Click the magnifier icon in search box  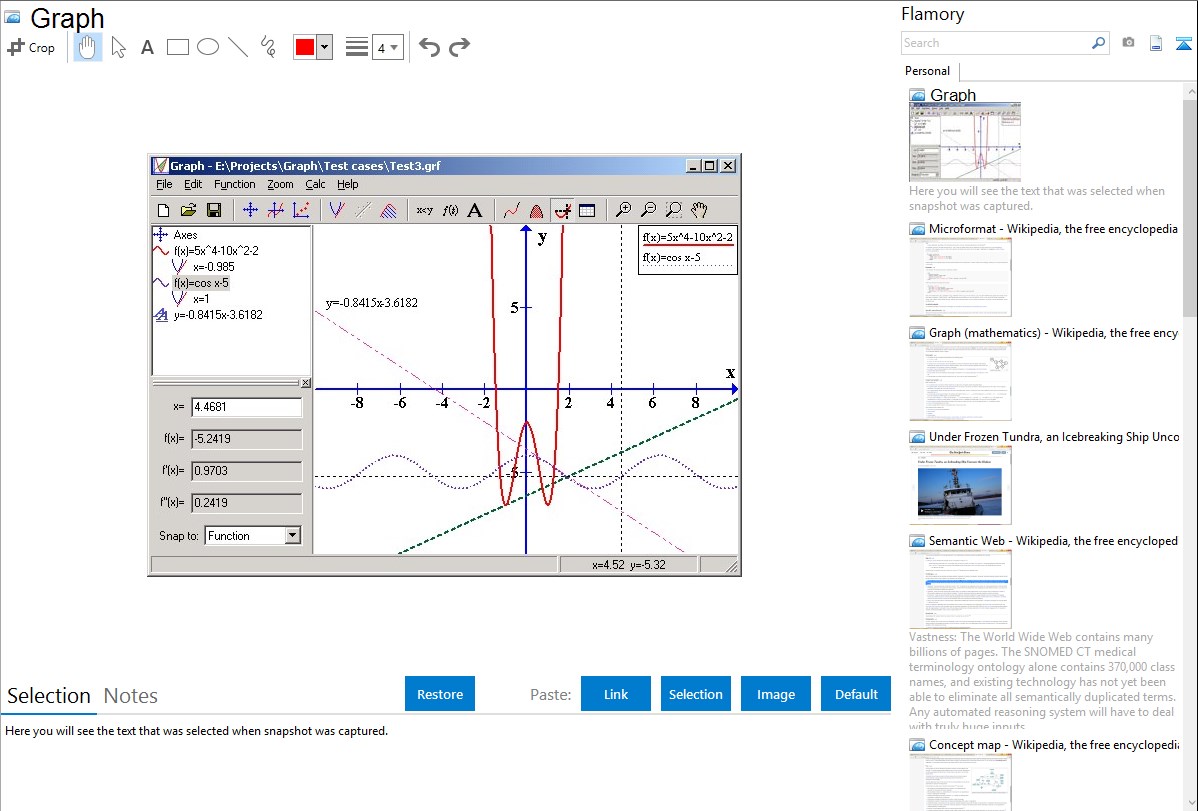point(1098,43)
